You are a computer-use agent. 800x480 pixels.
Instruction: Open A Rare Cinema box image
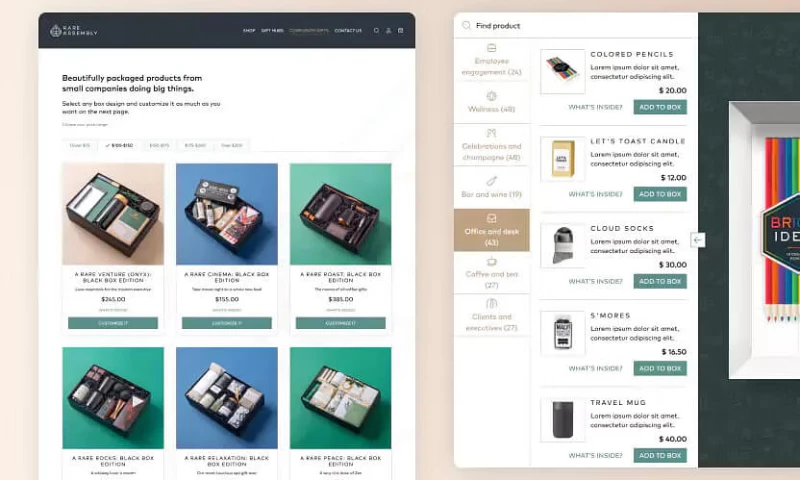(227, 214)
